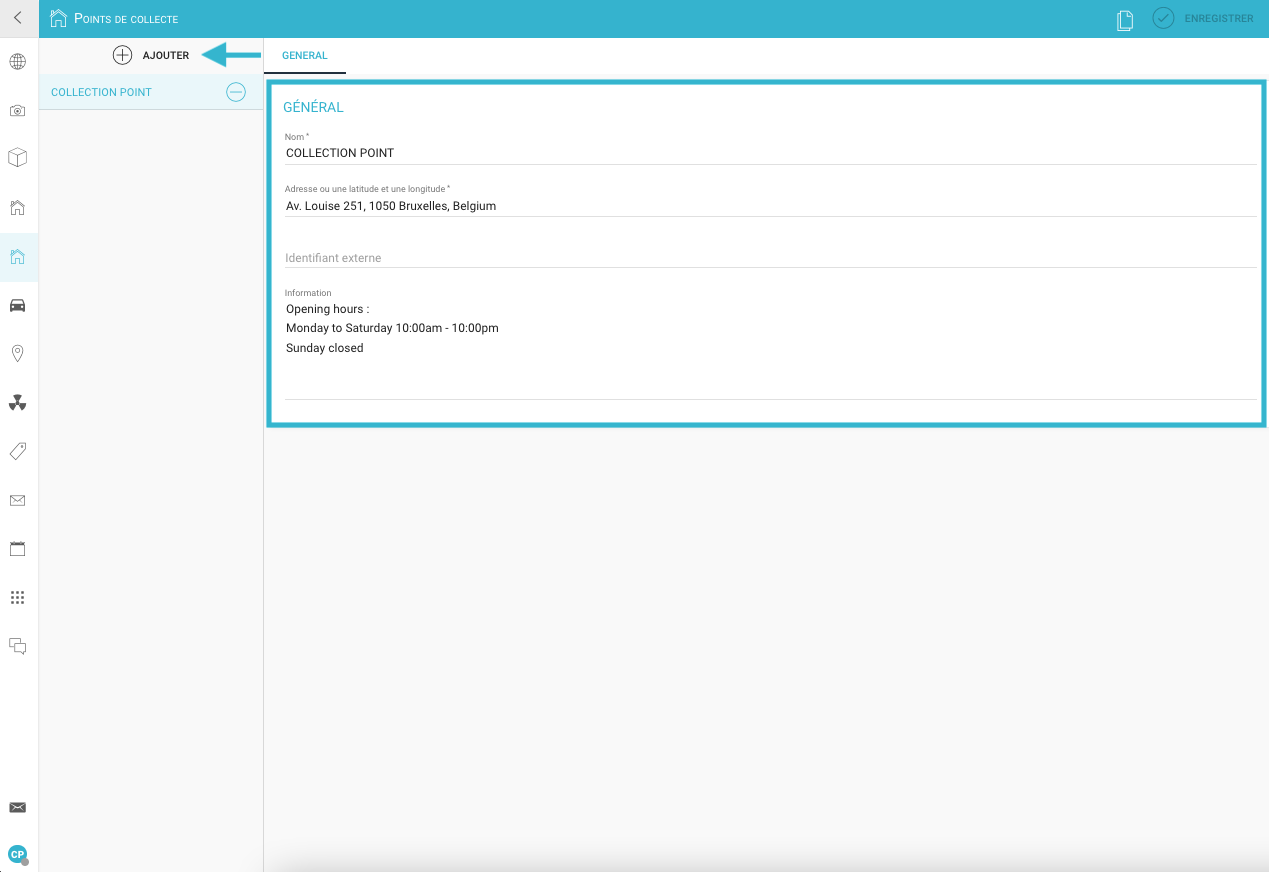This screenshot has width=1269, height=872.
Task: Open the 3D cube section in the sidebar
Action: [x=17, y=158]
